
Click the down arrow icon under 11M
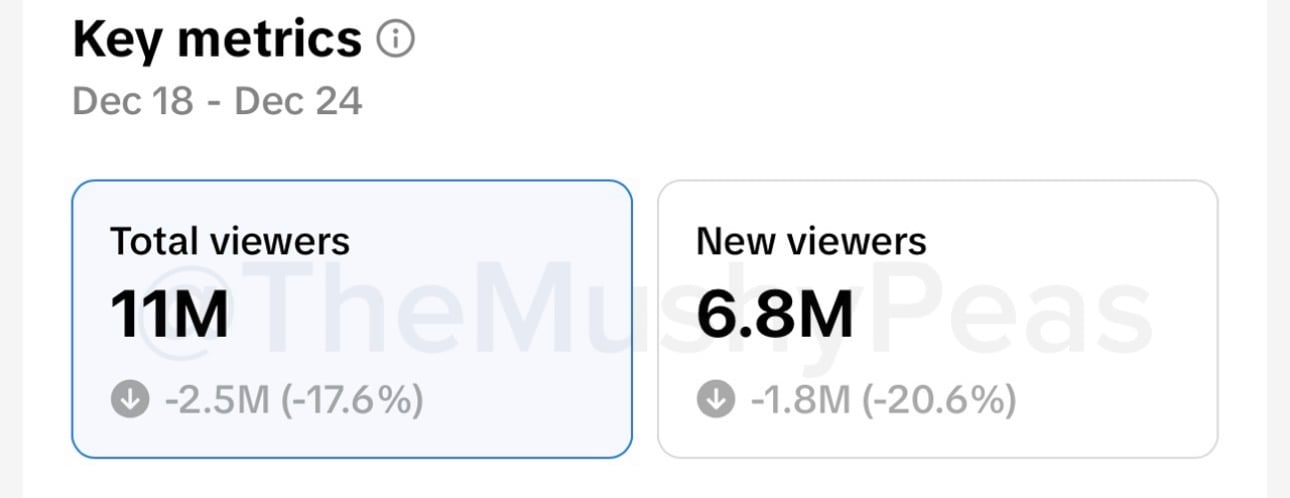(x=129, y=401)
